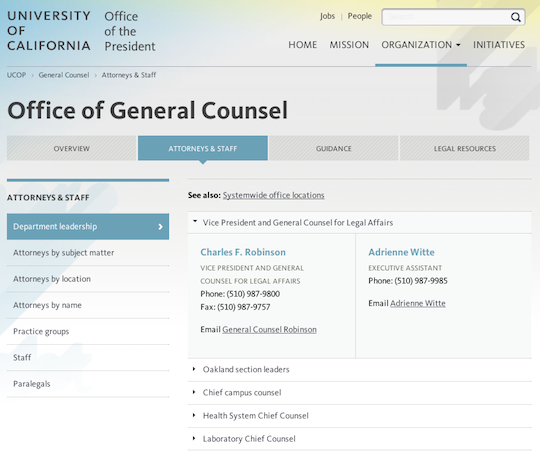The image size is (540, 461).
Task: Go to the HOME menu item
Action: [303, 45]
